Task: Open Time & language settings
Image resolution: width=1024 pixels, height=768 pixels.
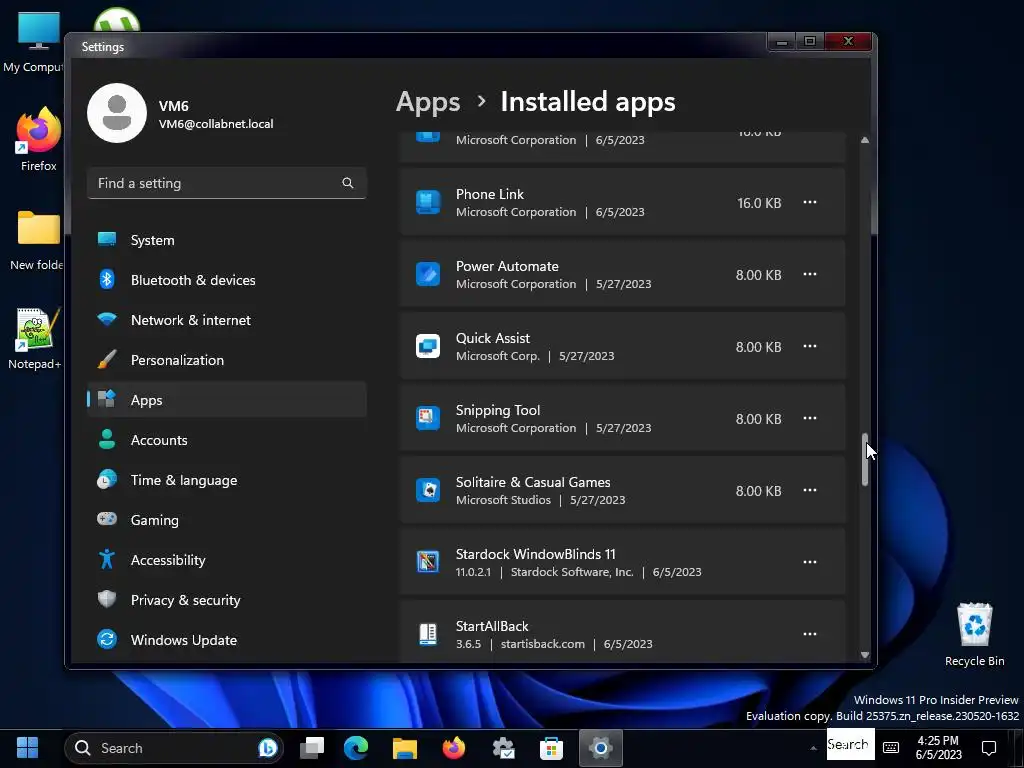Action: tap(227, 480)
